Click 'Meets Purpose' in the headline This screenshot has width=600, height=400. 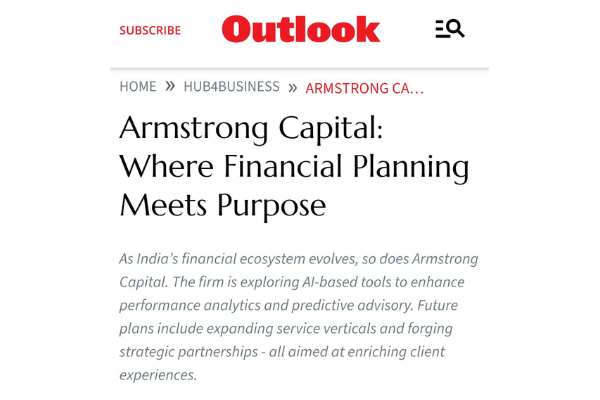click(223, 206)
